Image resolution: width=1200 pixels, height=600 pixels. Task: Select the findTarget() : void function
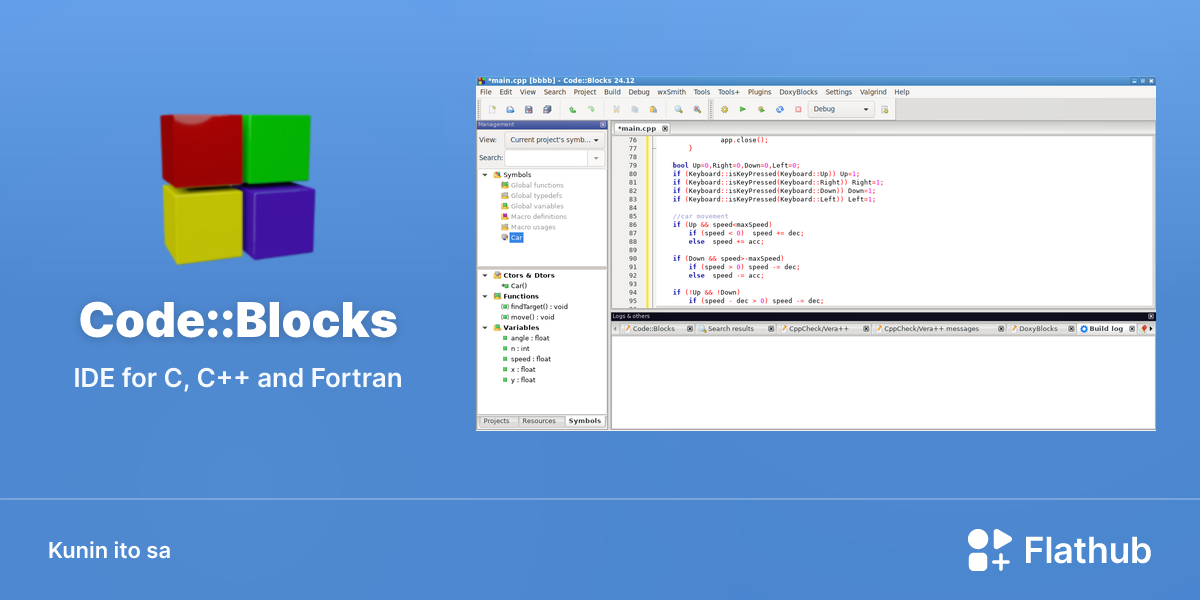[539, 306]
